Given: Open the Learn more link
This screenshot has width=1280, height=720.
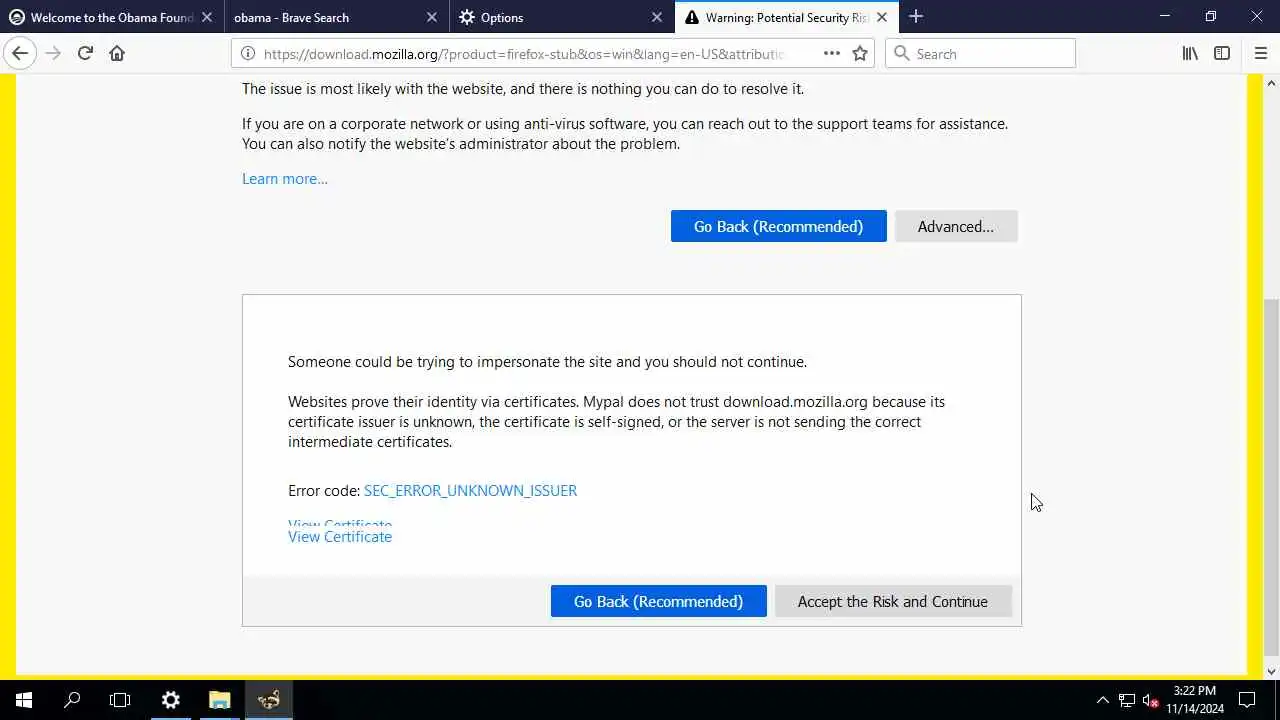Looking at the screenshot, I should point(285,179).
